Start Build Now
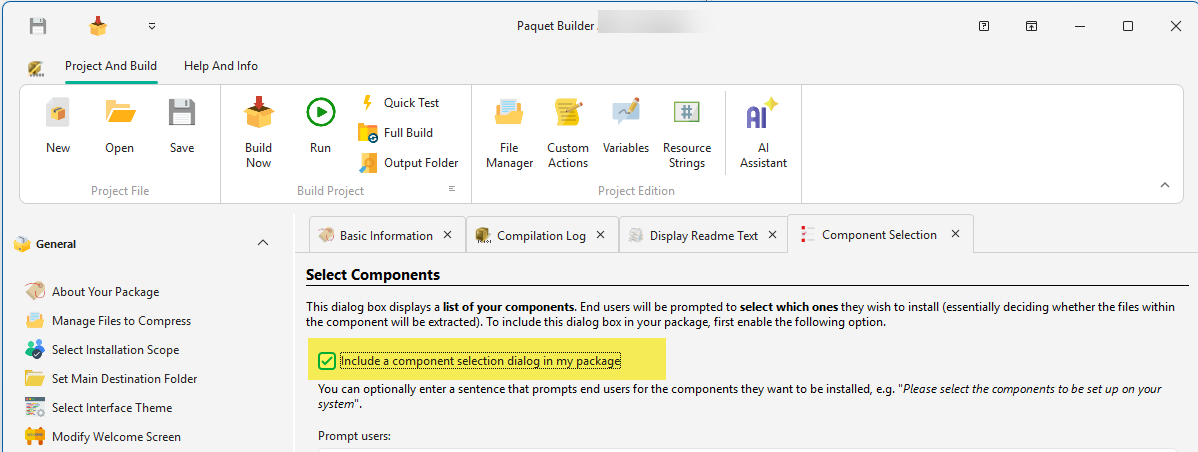1198x452 pixels. tap(258, 133)
